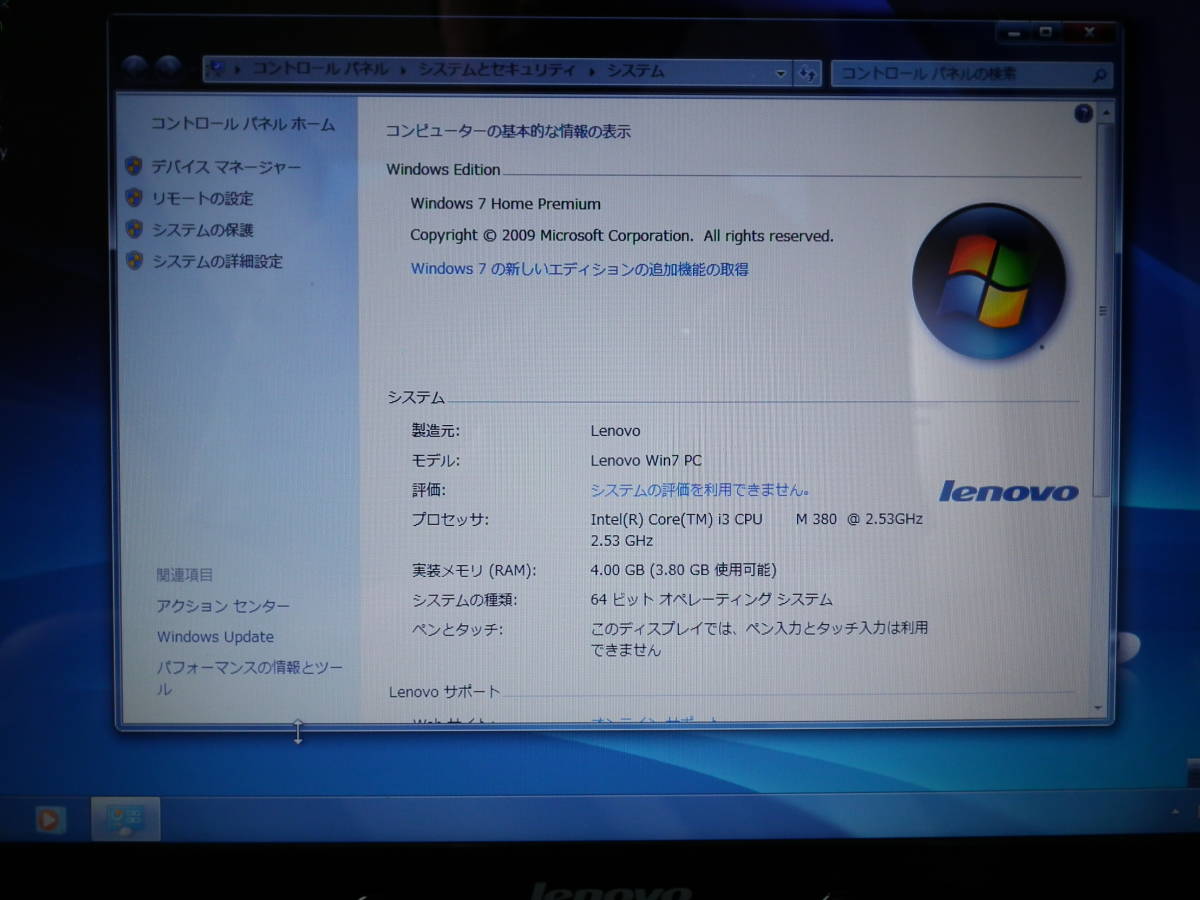Open the blue help question mark icon
Viewport: 1200px width, 900px height.
pyautogui.click(x=1083, y=114)
